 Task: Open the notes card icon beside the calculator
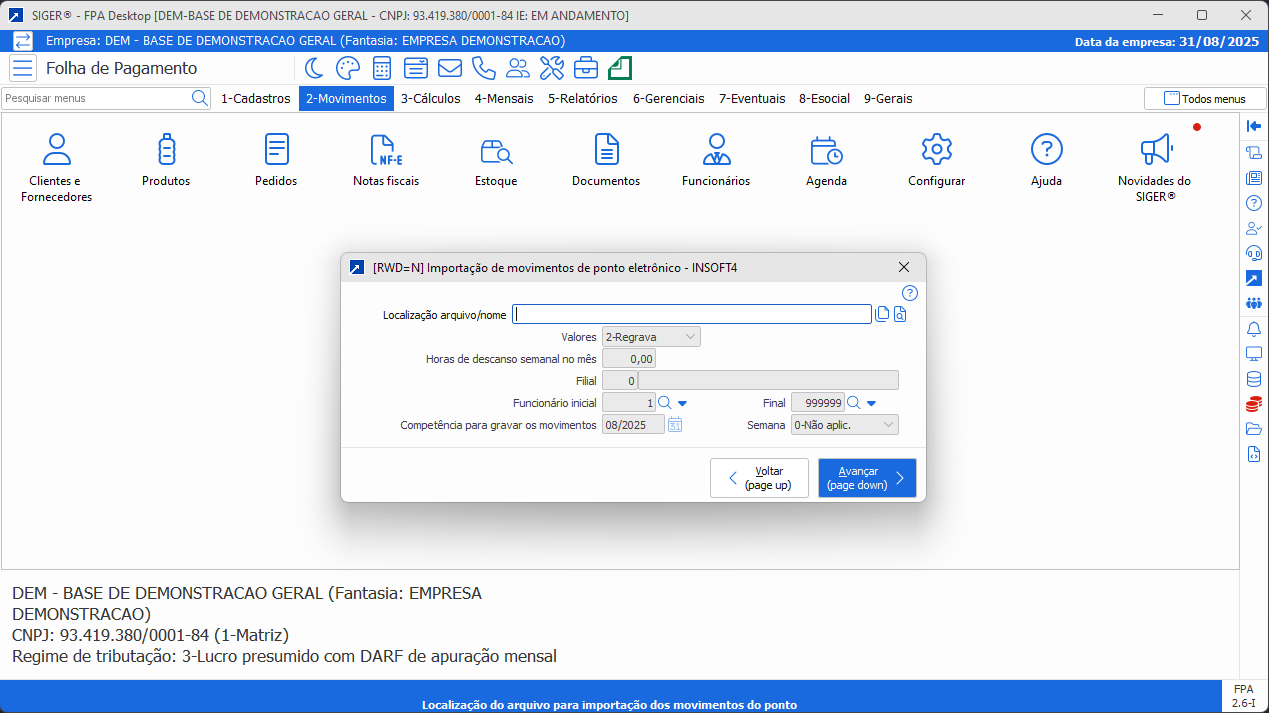pos(416,68)
